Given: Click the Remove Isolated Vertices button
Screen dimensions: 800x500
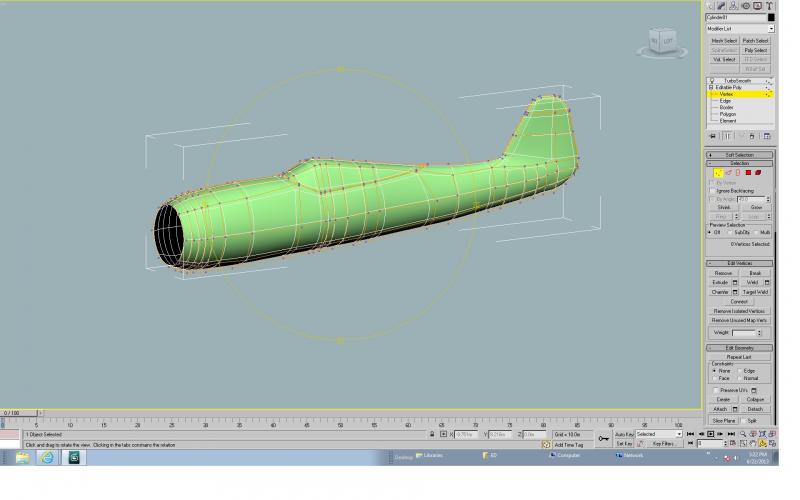Looking at the screenshot, I should tap(739, 311).
